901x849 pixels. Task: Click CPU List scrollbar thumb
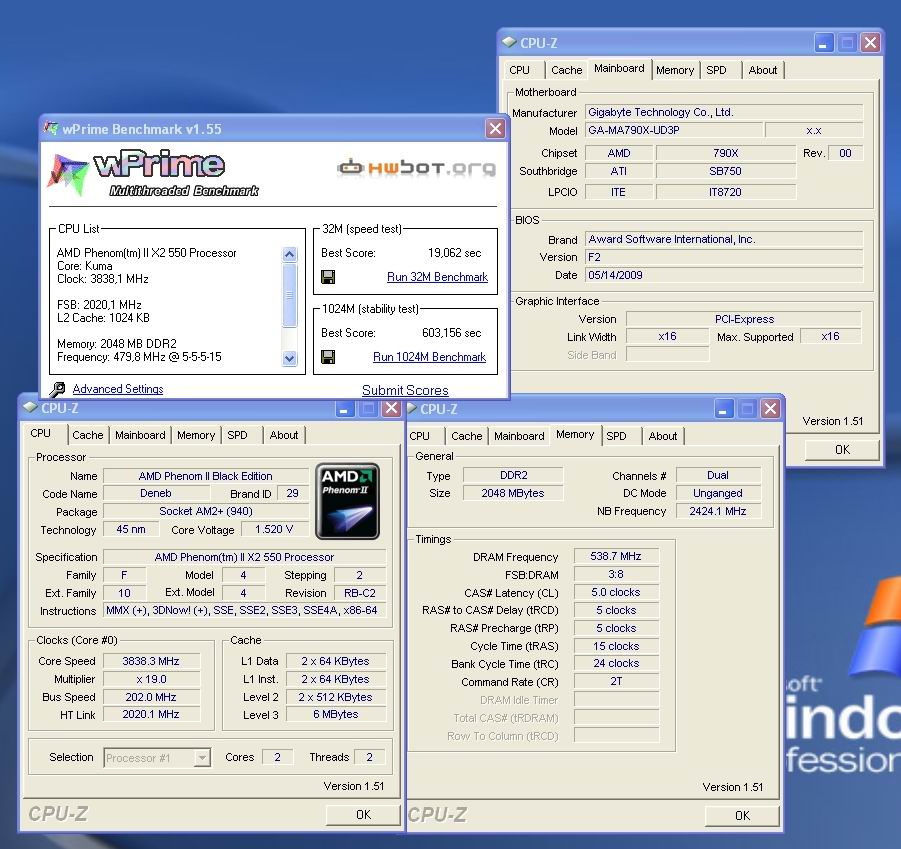pos(290,295)
